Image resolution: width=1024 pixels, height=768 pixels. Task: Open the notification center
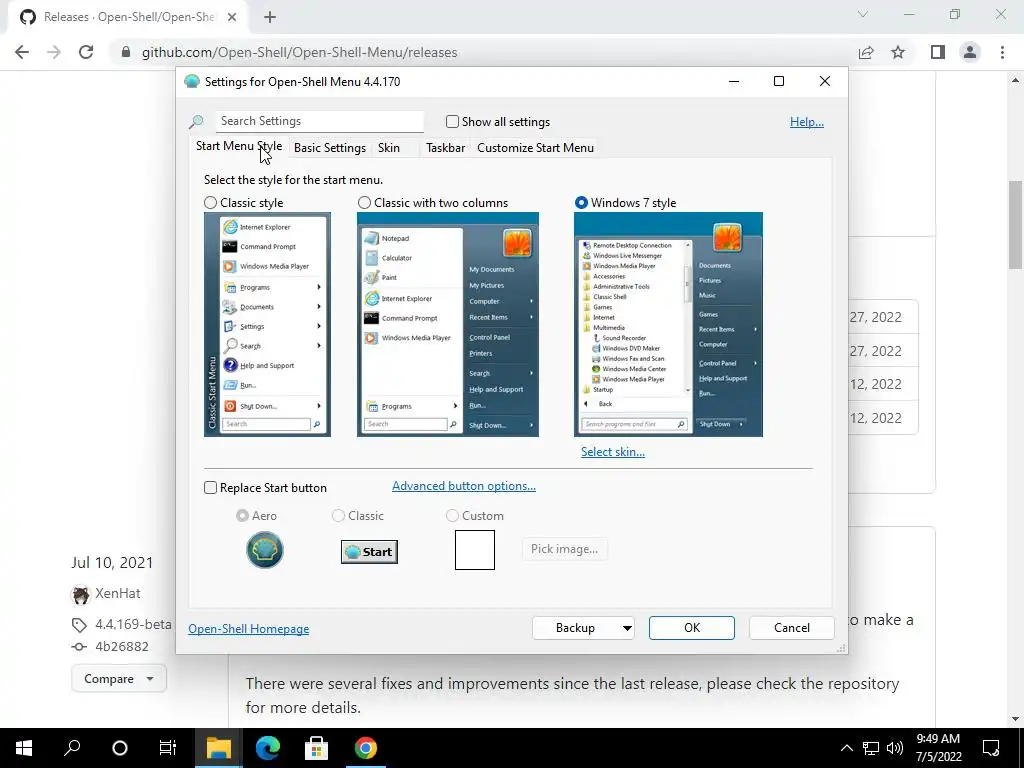[991, 748]
